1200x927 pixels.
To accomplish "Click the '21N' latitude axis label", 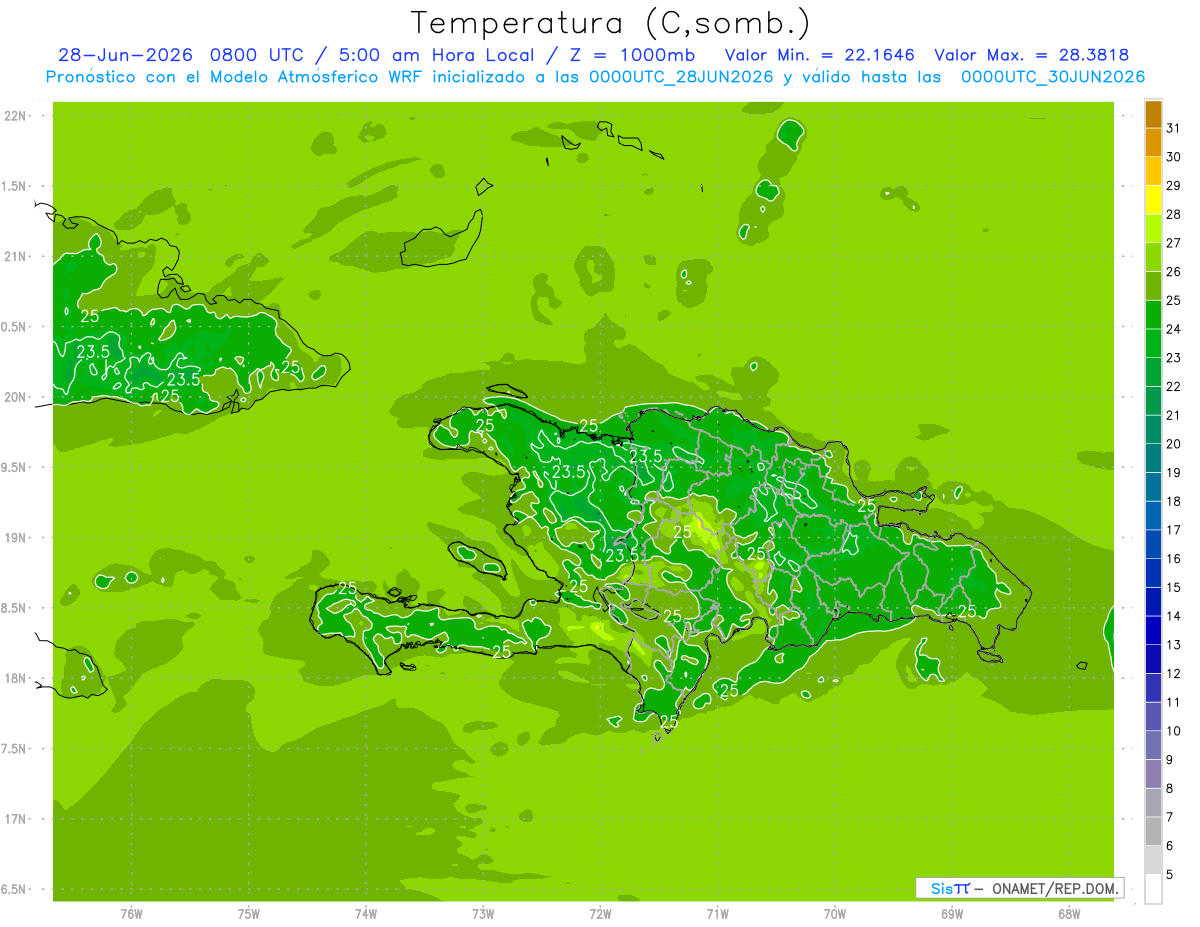I will [x=17, y=257].
